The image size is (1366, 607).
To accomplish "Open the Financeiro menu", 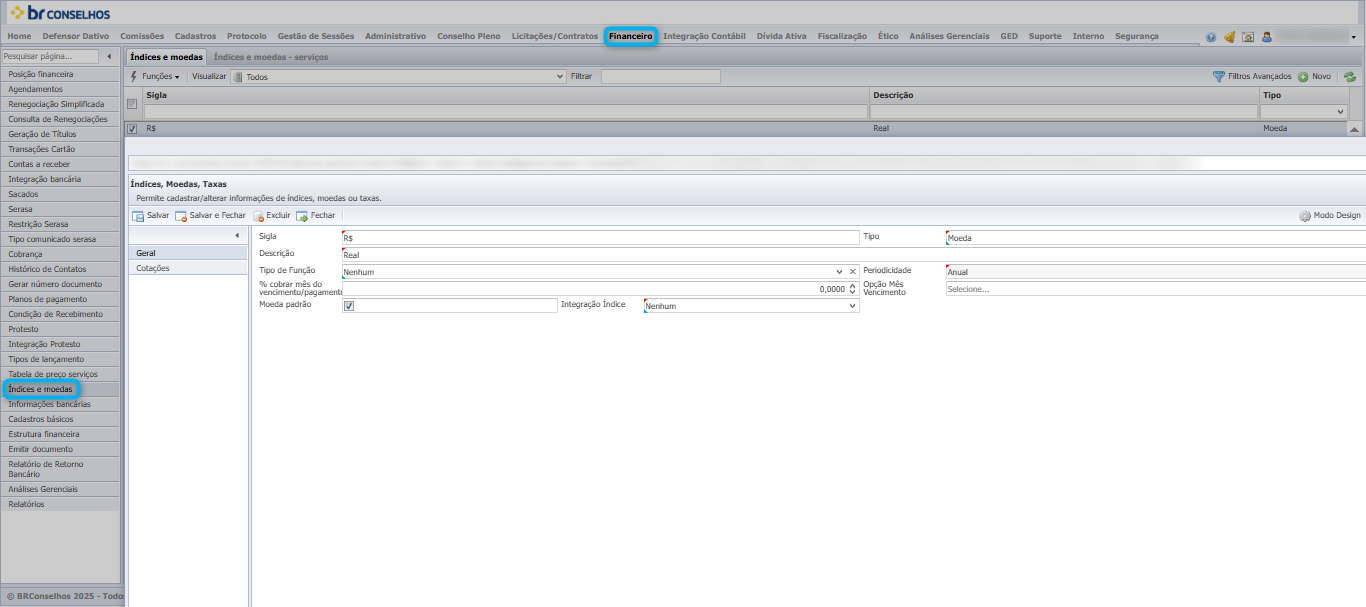I will coord(630,36).
